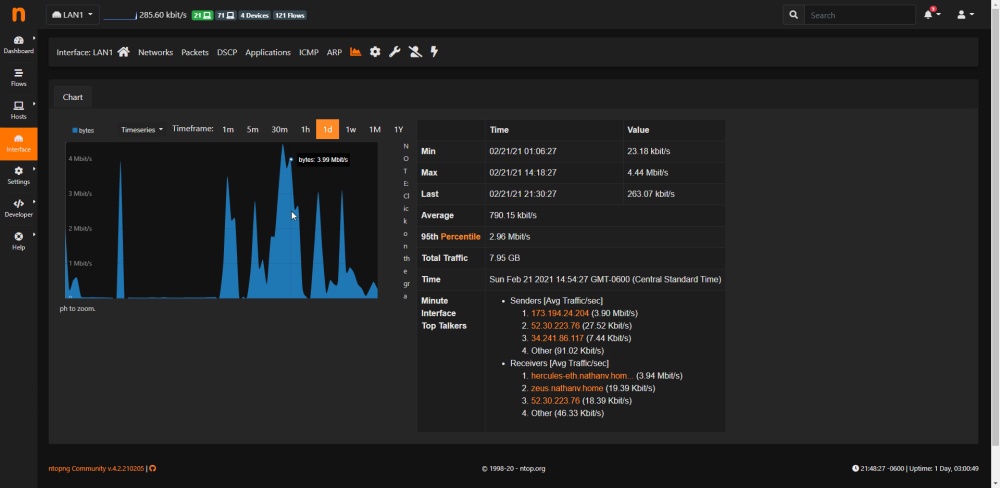Screen dimensions: 1000x488
Task: Select the 1Y timeframe
Action: [399, 129]
